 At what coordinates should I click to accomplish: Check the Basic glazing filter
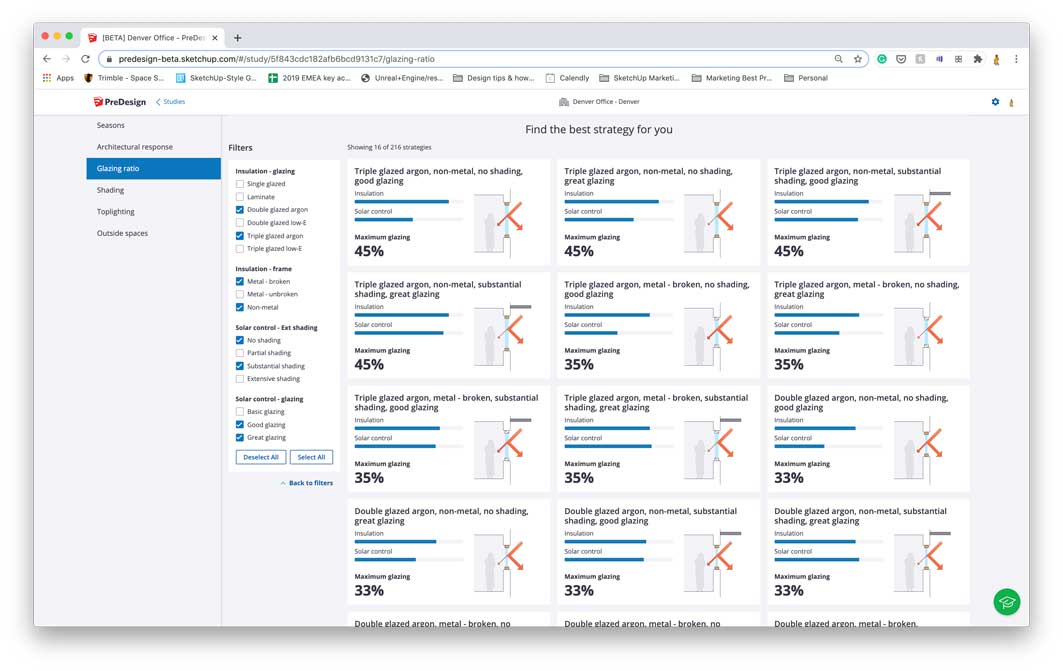coord(239,411)
